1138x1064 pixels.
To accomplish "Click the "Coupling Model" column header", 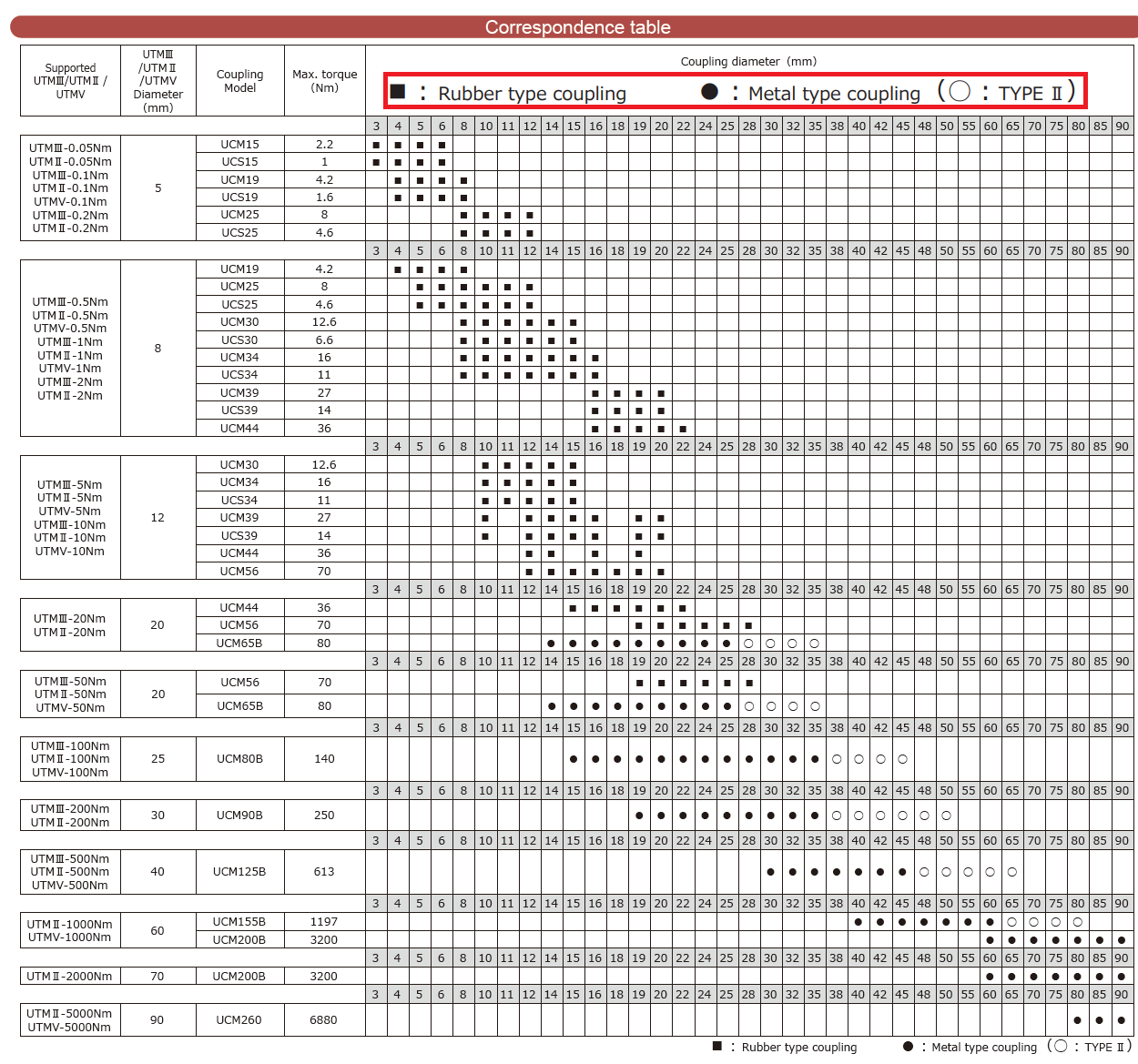I will 240,81.
